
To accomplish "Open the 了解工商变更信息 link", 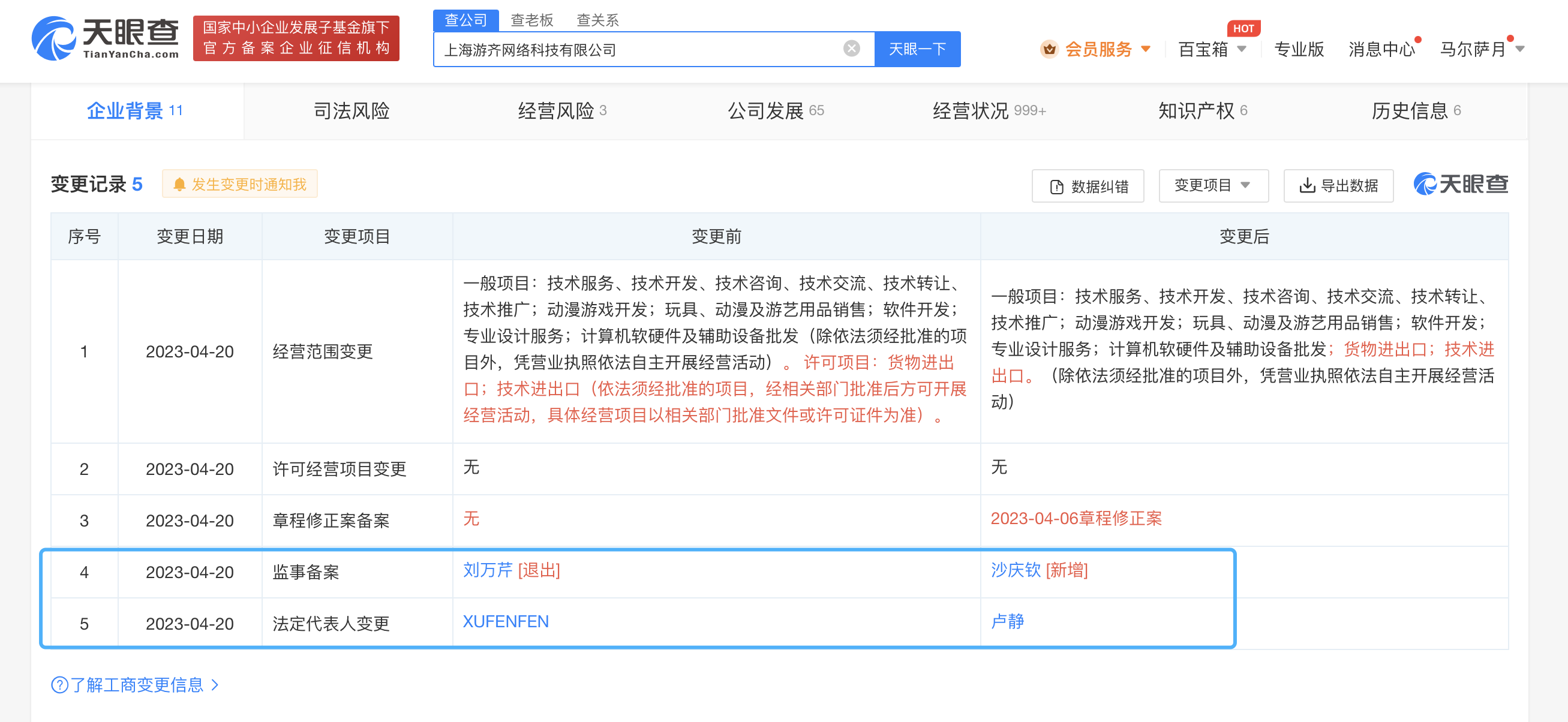I will coord(137,685).
